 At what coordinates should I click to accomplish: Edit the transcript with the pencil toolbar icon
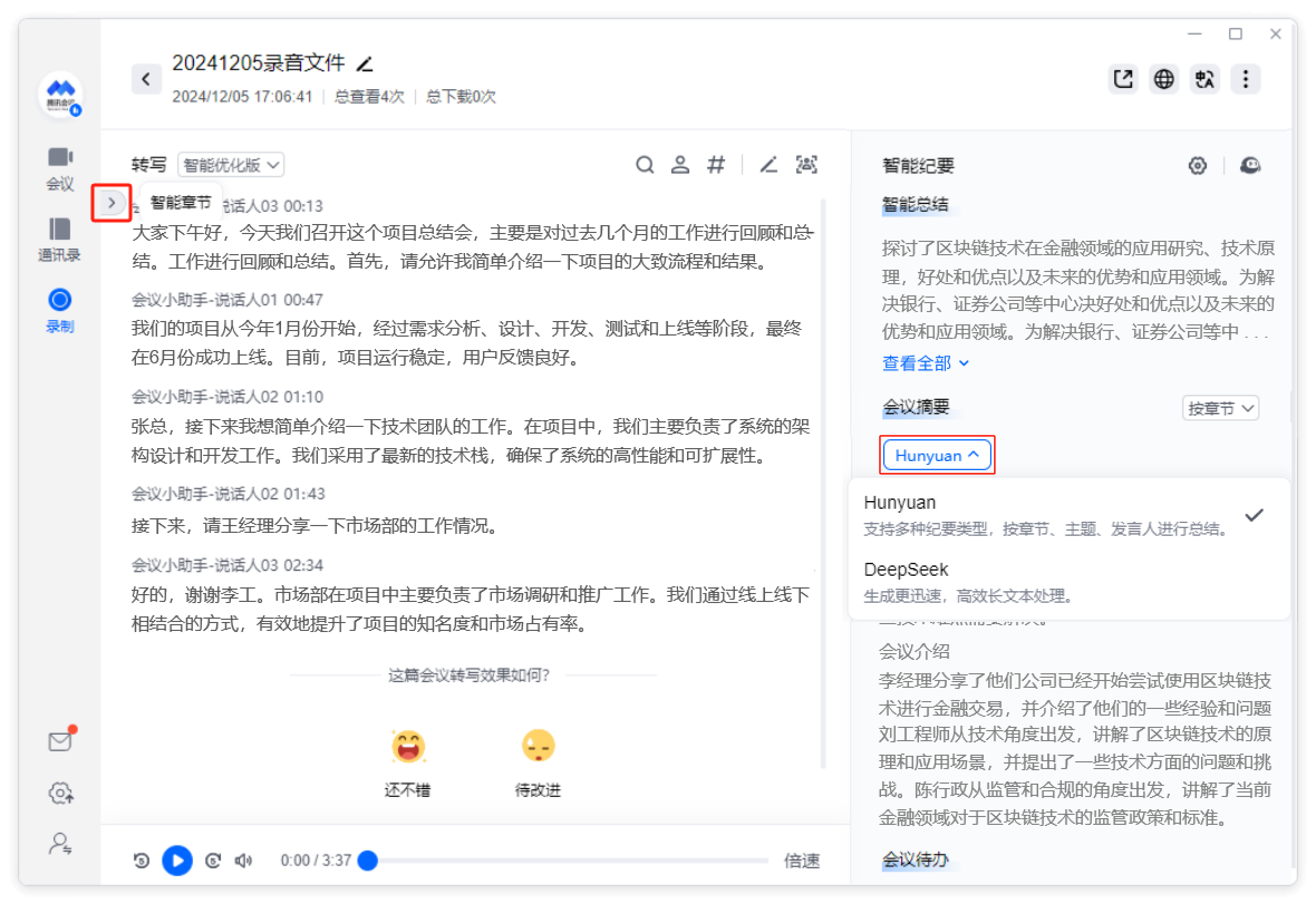click(768, 165)
